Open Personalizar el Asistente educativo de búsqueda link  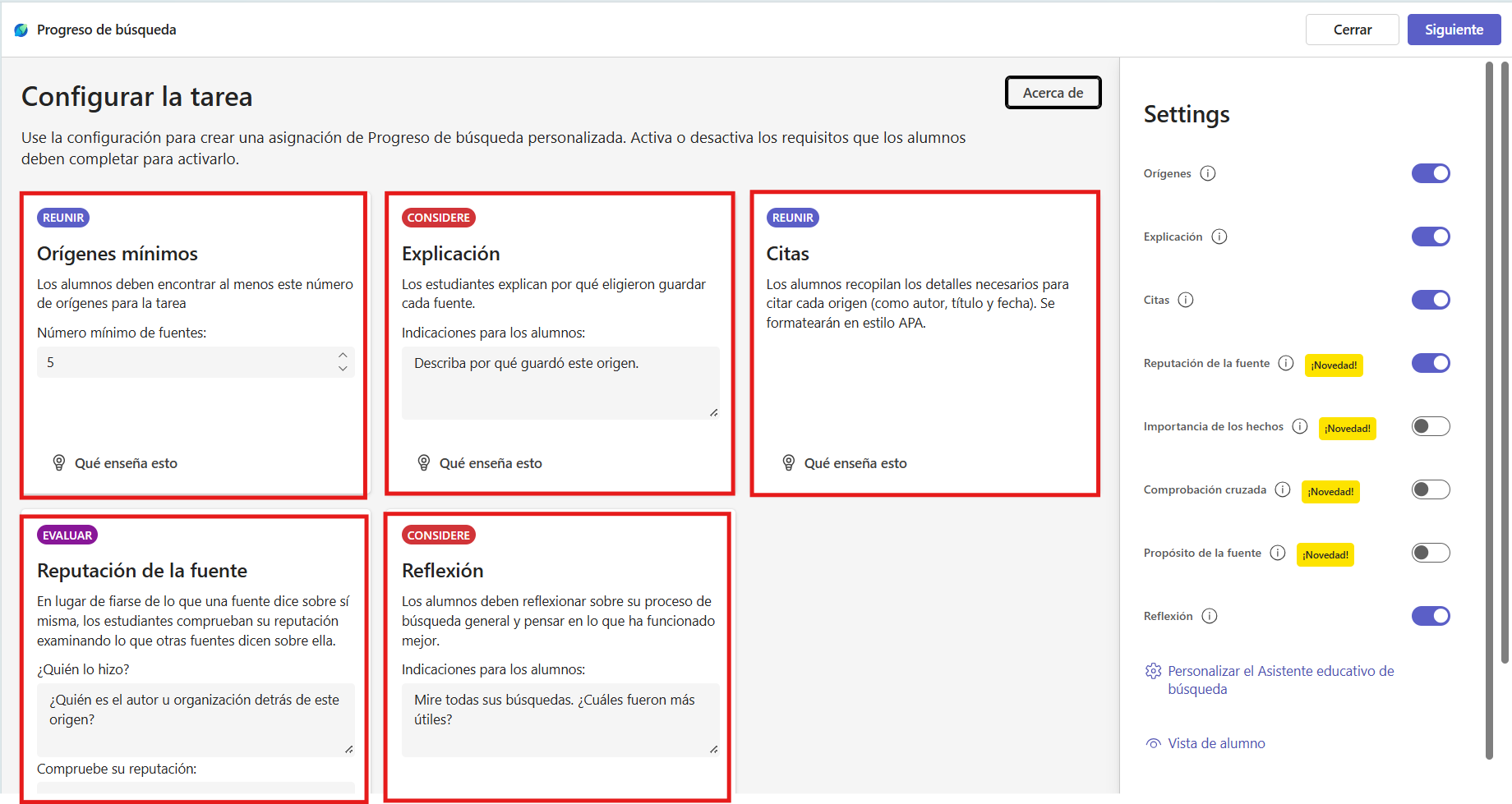1280,680
